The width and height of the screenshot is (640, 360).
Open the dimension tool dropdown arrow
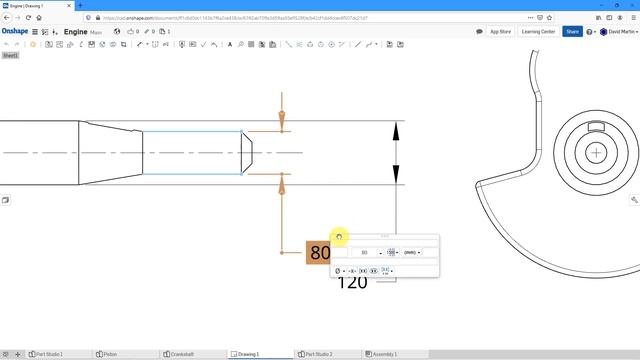pos(147,44)
